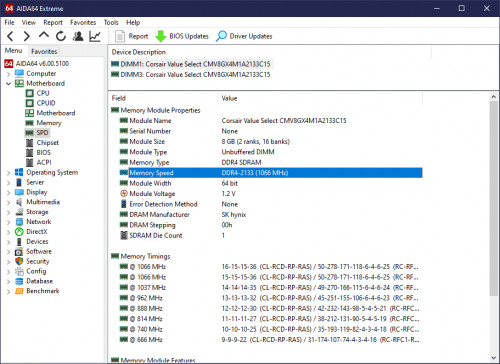Select the Chipset tree item
This screenshot has height=364, width=500.
click(48, 143)
